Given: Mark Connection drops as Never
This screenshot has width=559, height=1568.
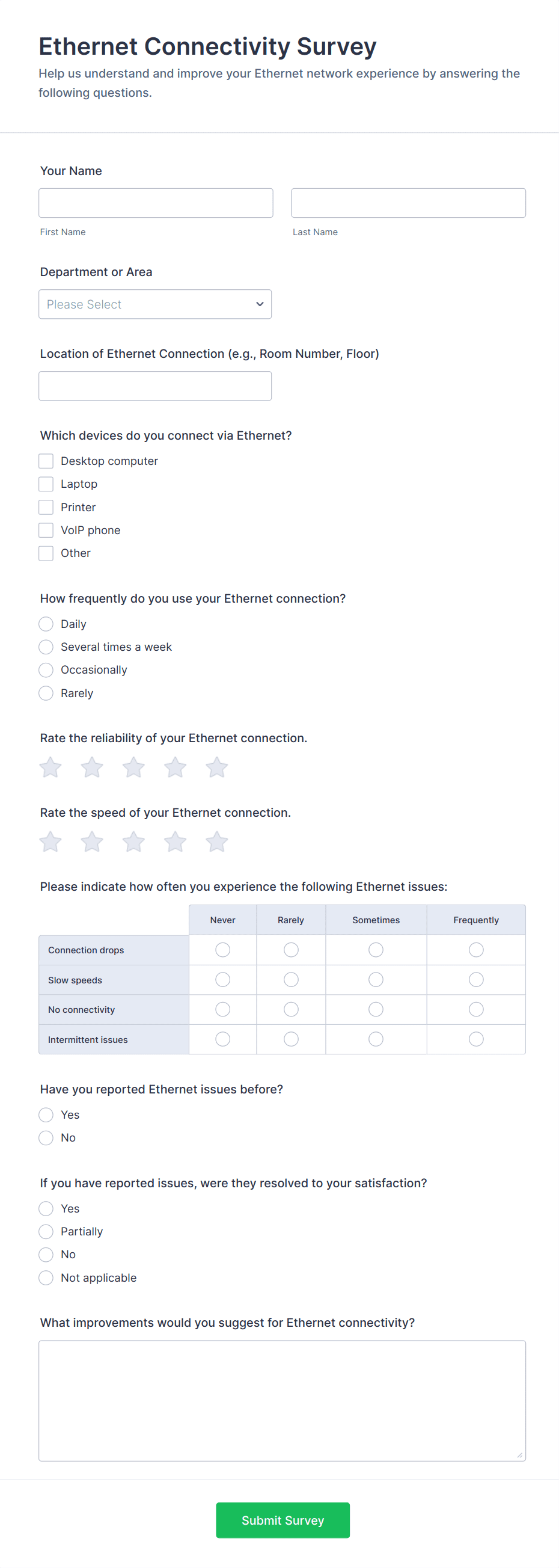Looking at the screenshot, I should (x=222, y=950).
